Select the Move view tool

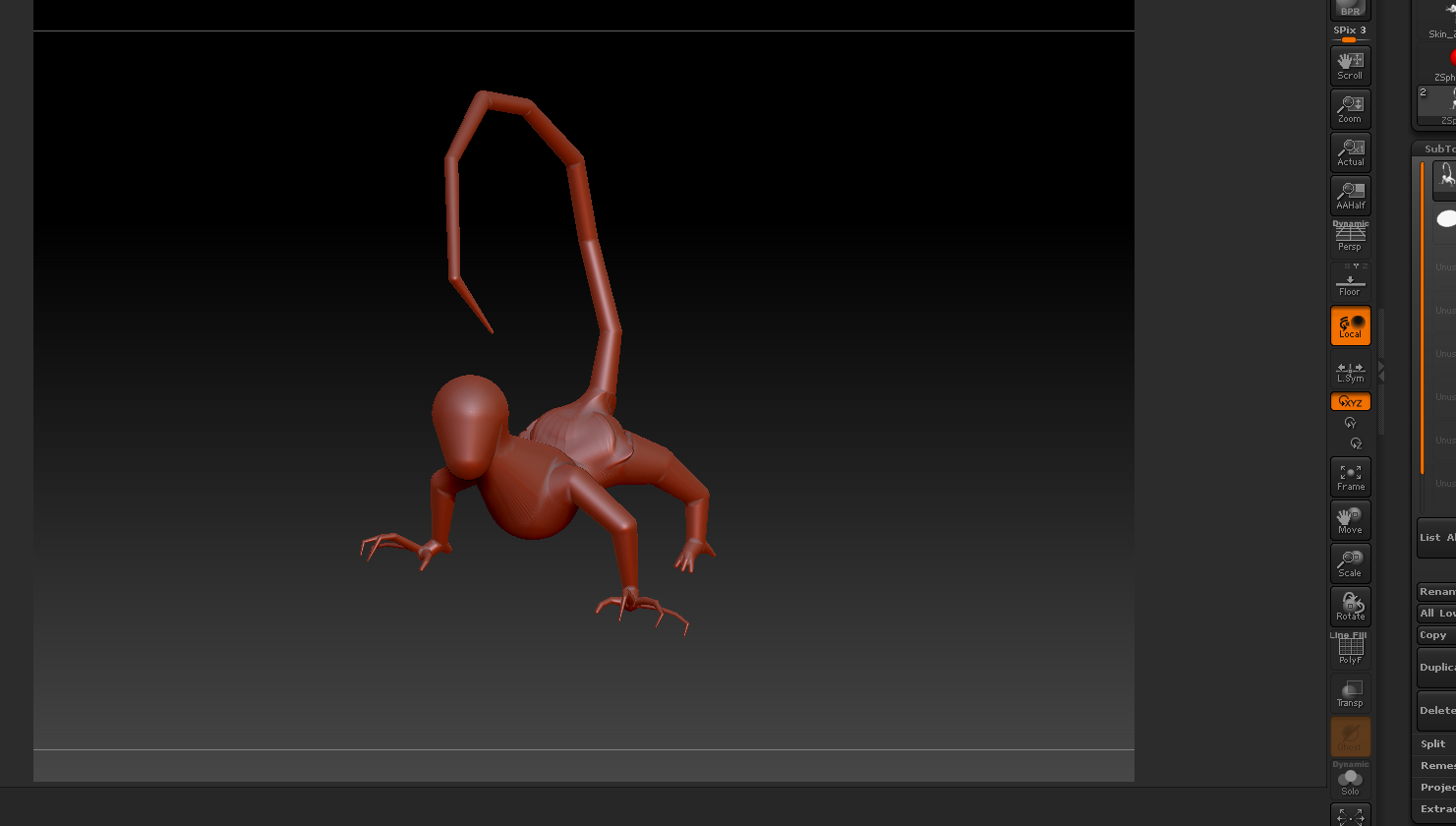(x=1350, y=520)
